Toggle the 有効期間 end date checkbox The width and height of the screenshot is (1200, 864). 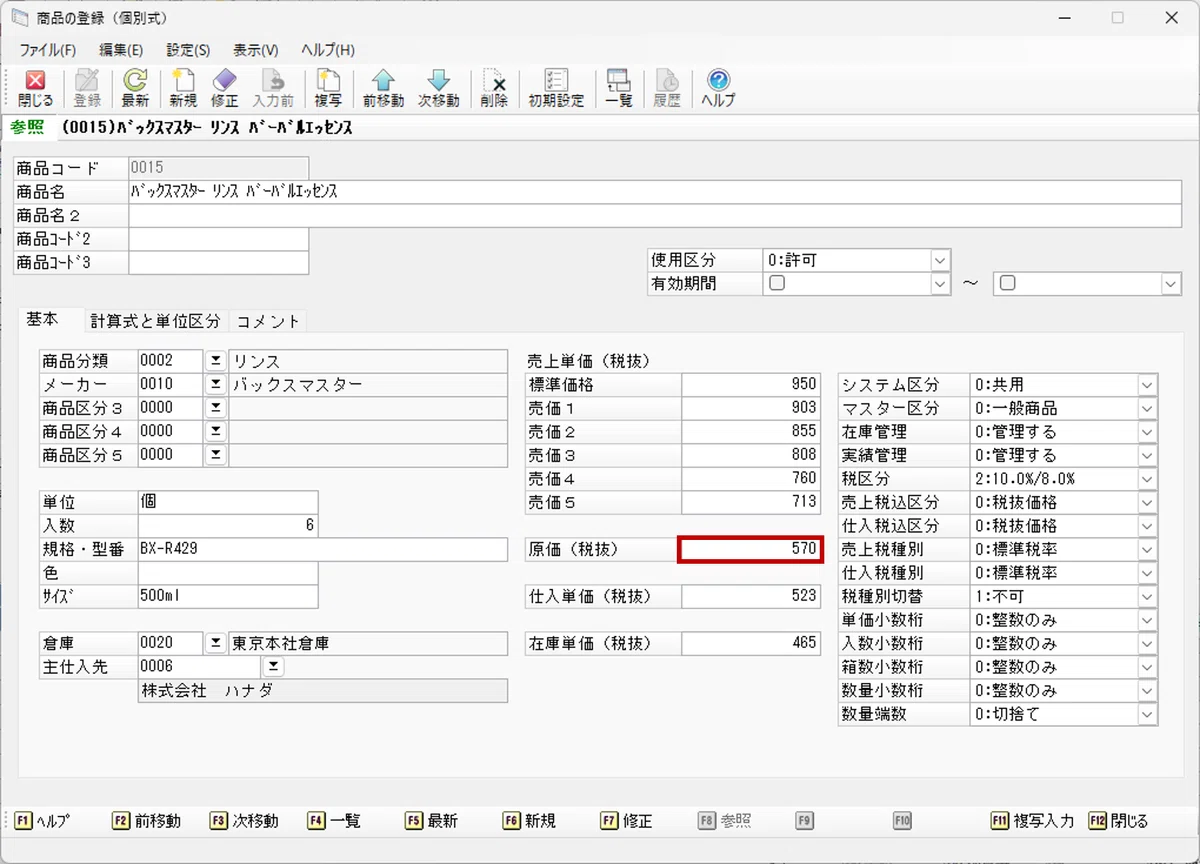(x=1008, y=283)
